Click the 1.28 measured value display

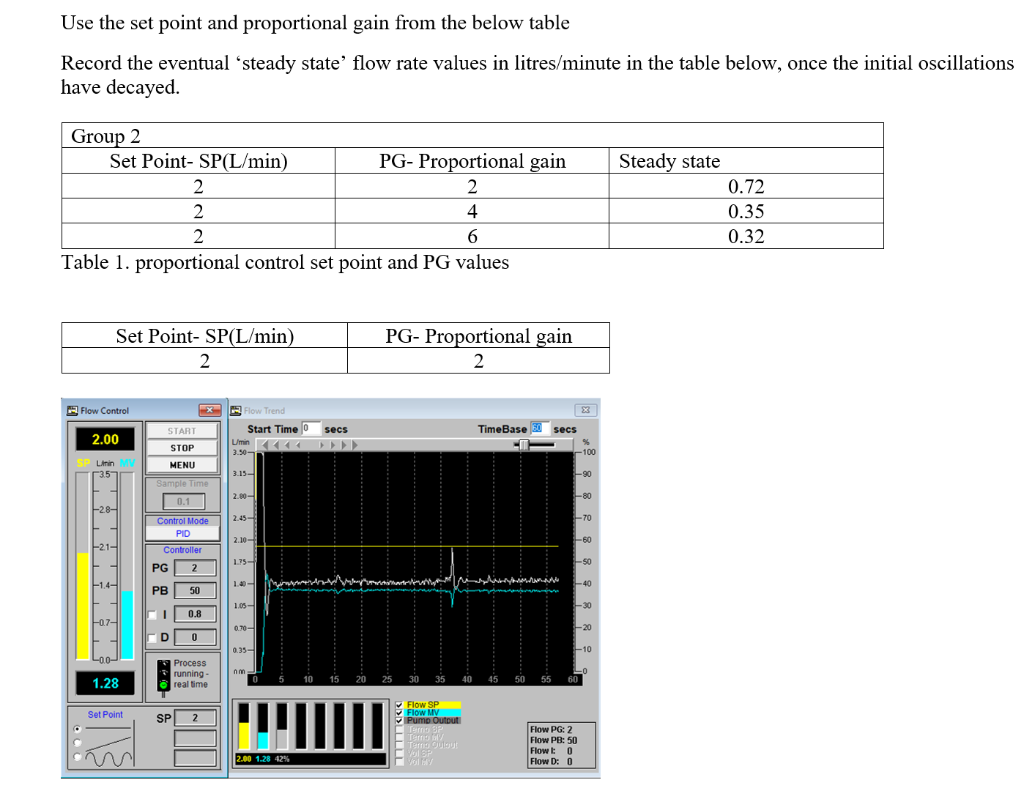(x=105, y=683)
